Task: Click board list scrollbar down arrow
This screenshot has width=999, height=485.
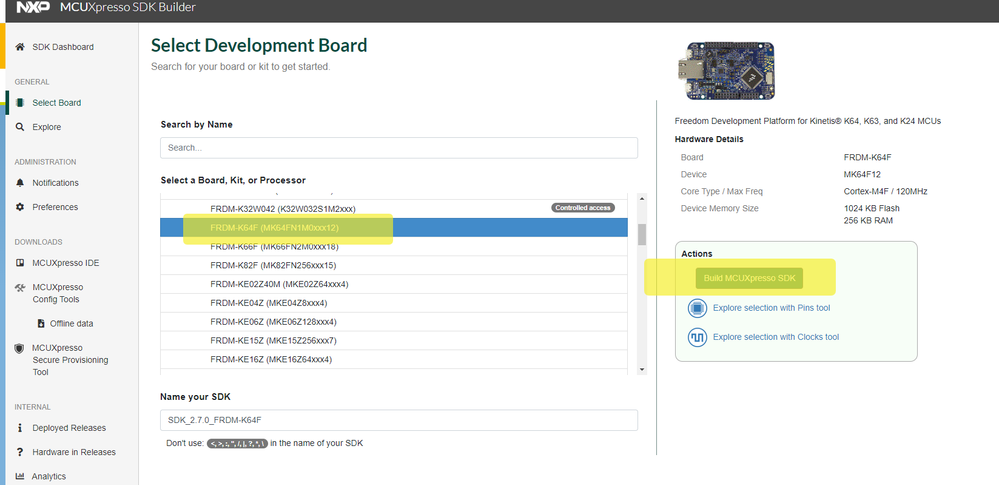Action: pyautogui.click(x=642, y=369)
